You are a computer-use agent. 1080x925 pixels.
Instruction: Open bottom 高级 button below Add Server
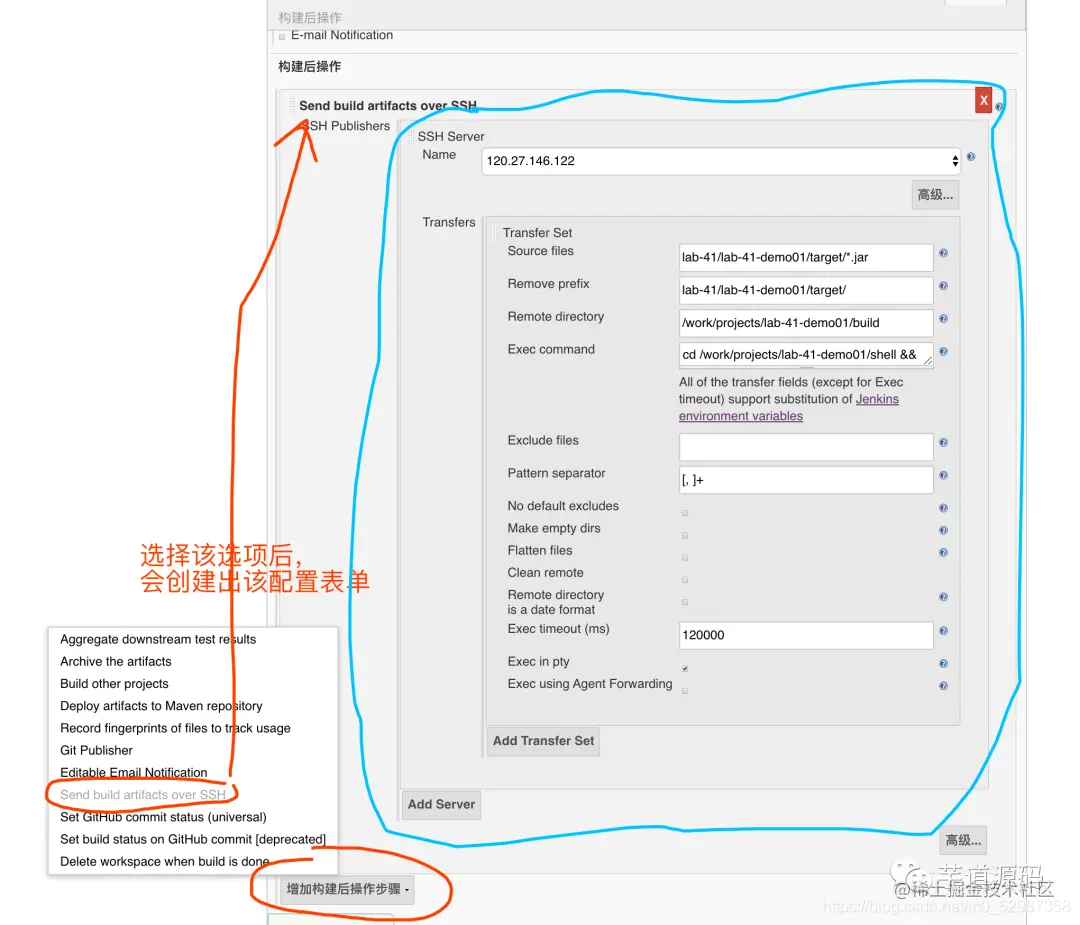[x=962, y=840]
